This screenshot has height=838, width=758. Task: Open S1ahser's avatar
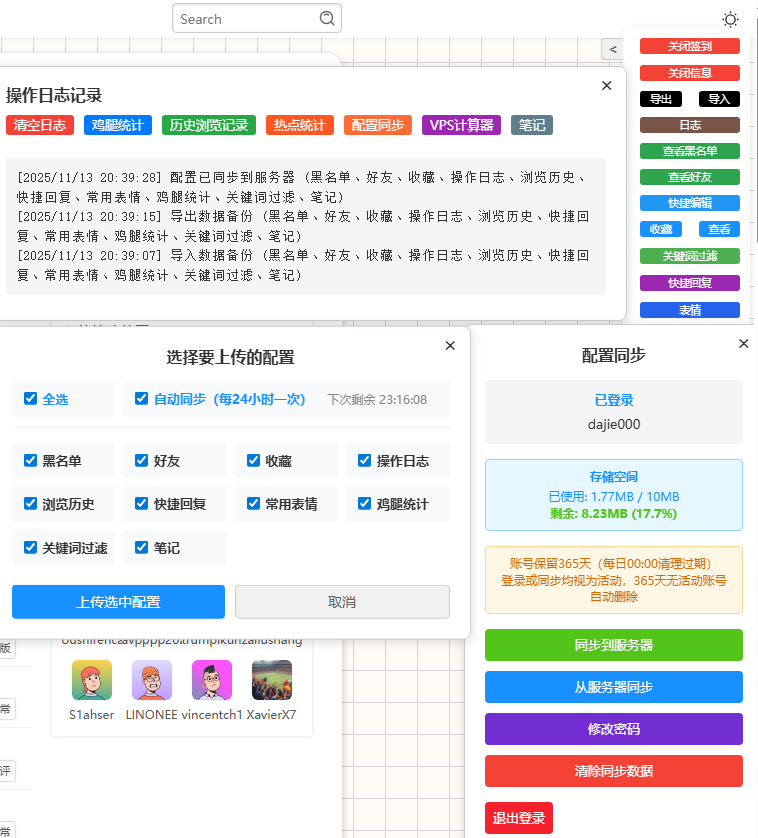click(x=92, y=680)
